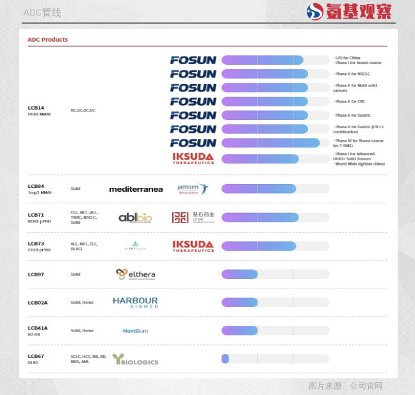Click the LCB97 progress bar

coord(240,274)
